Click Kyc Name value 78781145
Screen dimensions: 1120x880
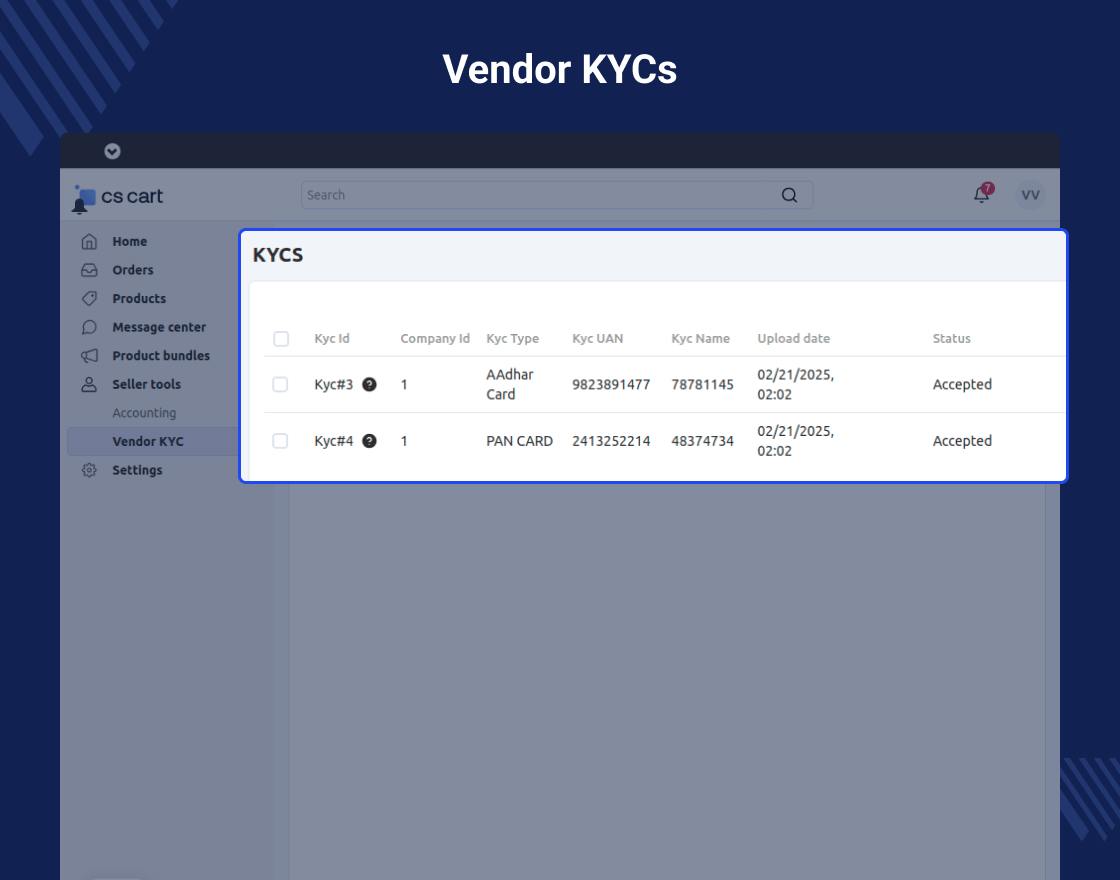click(702, 384)
